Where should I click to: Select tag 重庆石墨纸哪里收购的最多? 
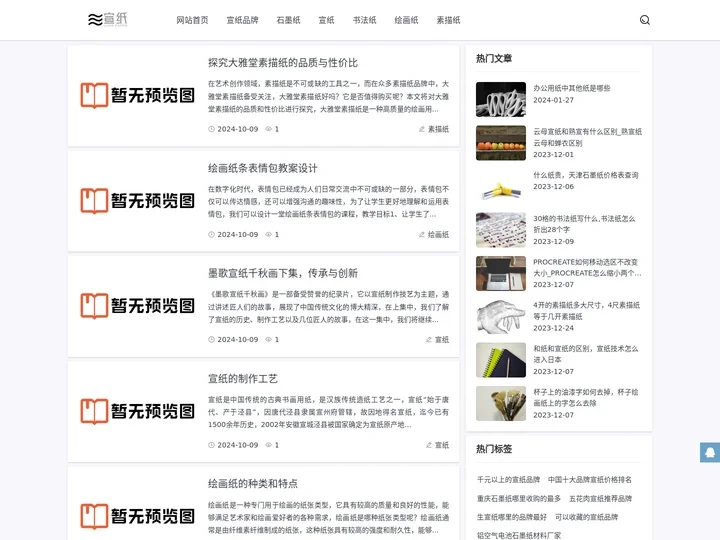click(519, 498)
